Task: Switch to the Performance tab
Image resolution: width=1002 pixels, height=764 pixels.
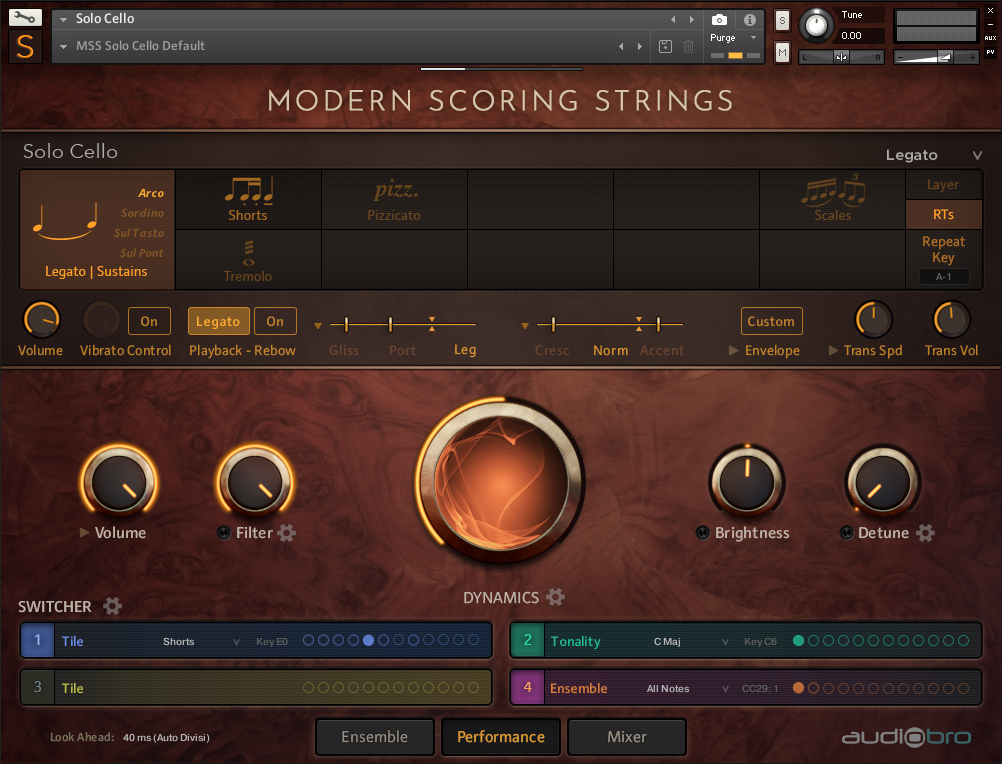Action: pos(501,737)
